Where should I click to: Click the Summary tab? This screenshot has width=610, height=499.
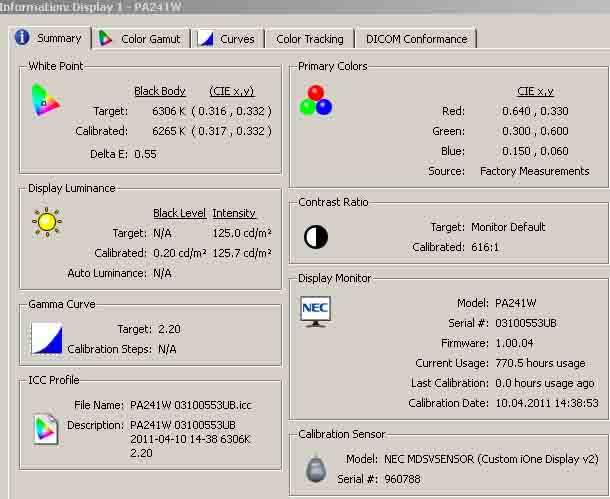(x=49, y=38)
